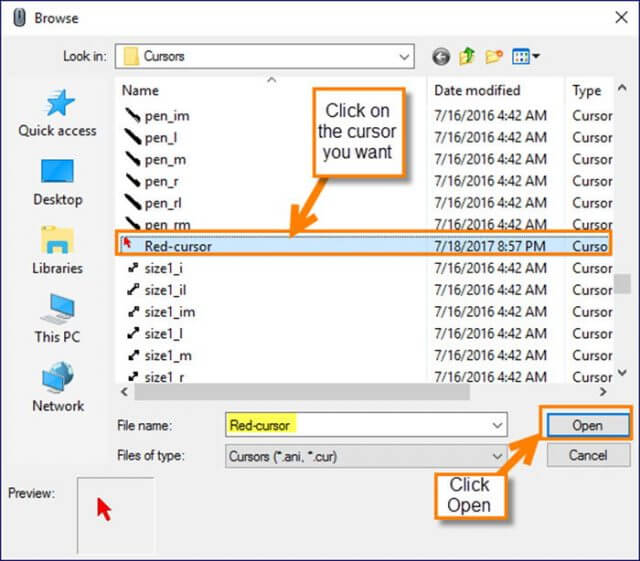Click the pen_rl cursor file icon
This screenshot has height=561, width=640.
[133, 203]
